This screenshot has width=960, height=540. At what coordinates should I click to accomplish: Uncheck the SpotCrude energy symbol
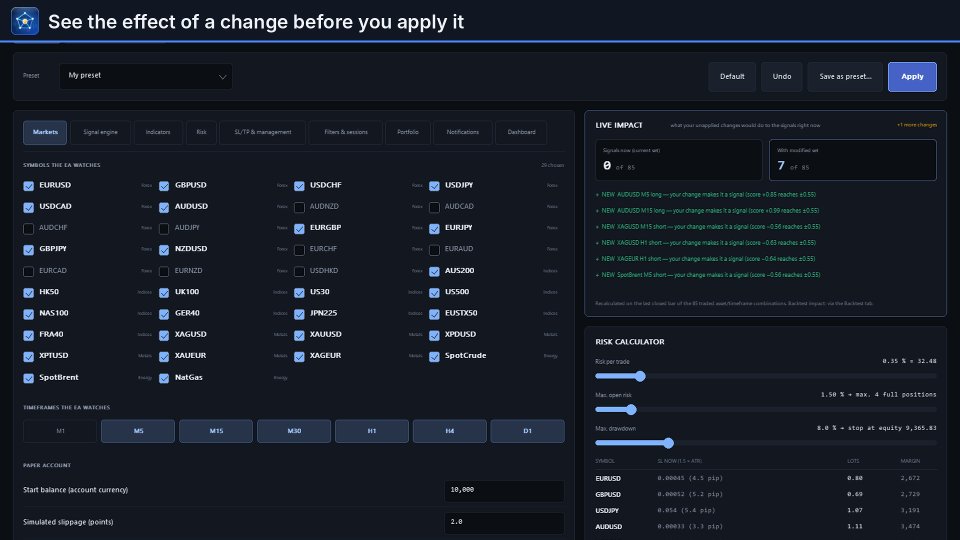pos(434,357)
